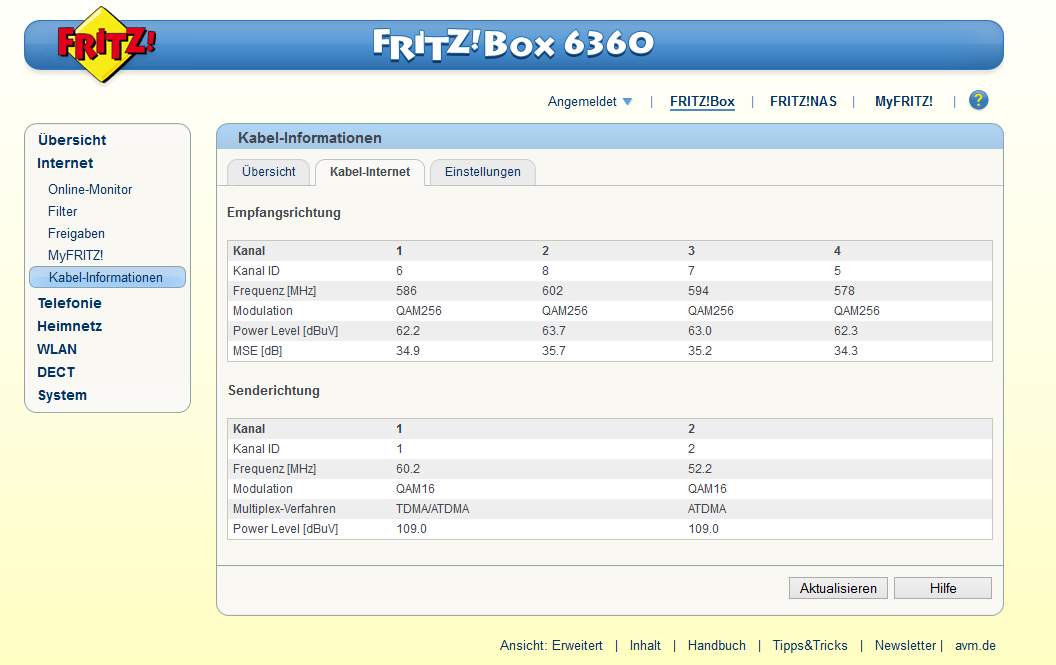Select upstream frequency 52.2
This screenshot has width=1056, height=665.
[x=700, y=469]
